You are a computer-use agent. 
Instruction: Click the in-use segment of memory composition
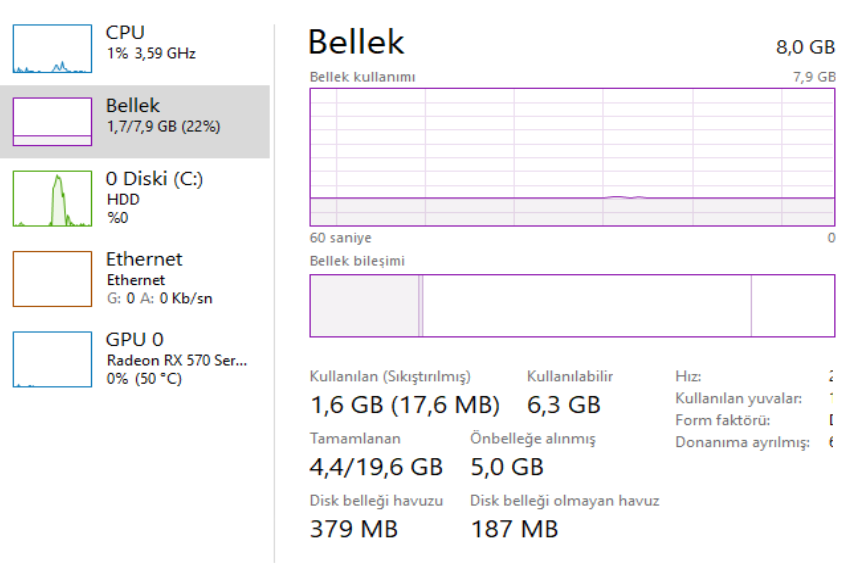pos(363,306)
